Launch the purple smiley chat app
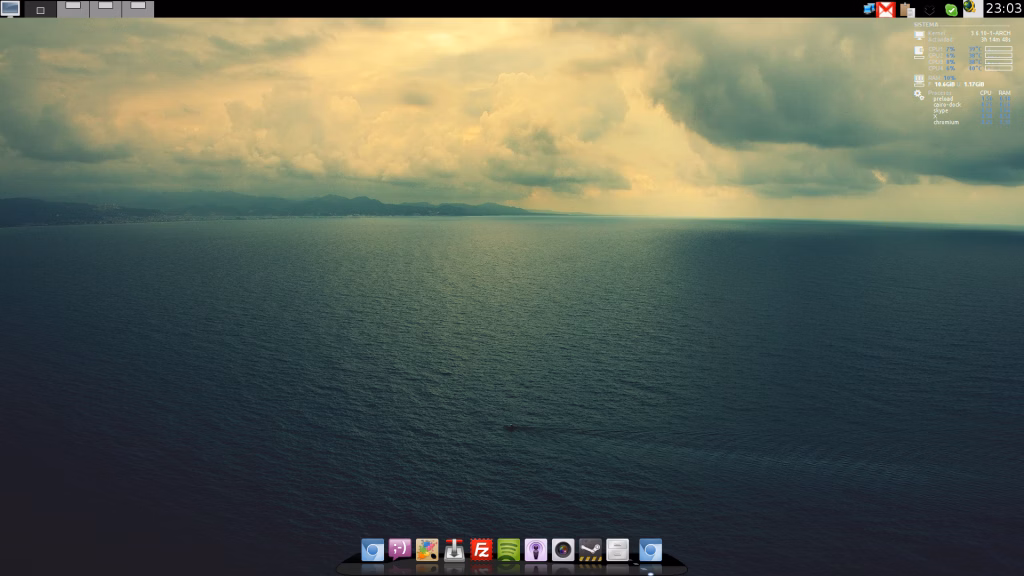This screenshot has height=576, width=1024. [400, 549]
